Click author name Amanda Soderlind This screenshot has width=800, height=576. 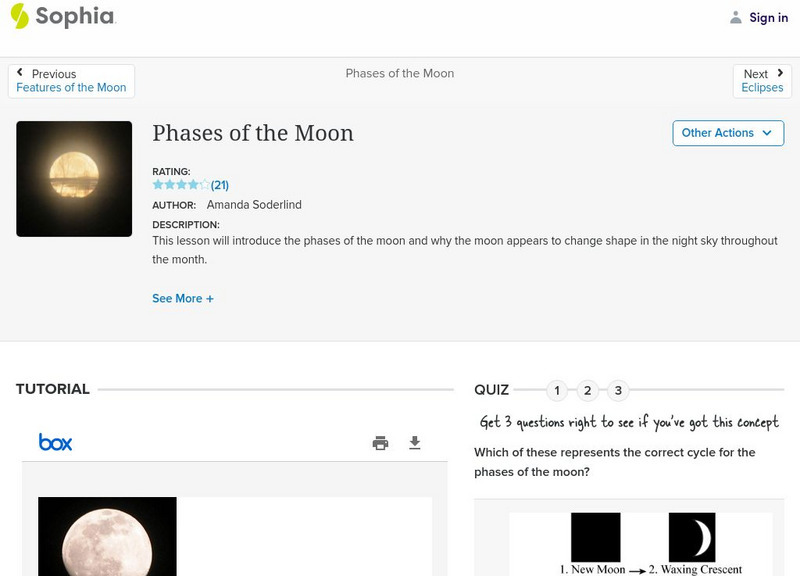(254, 205)
